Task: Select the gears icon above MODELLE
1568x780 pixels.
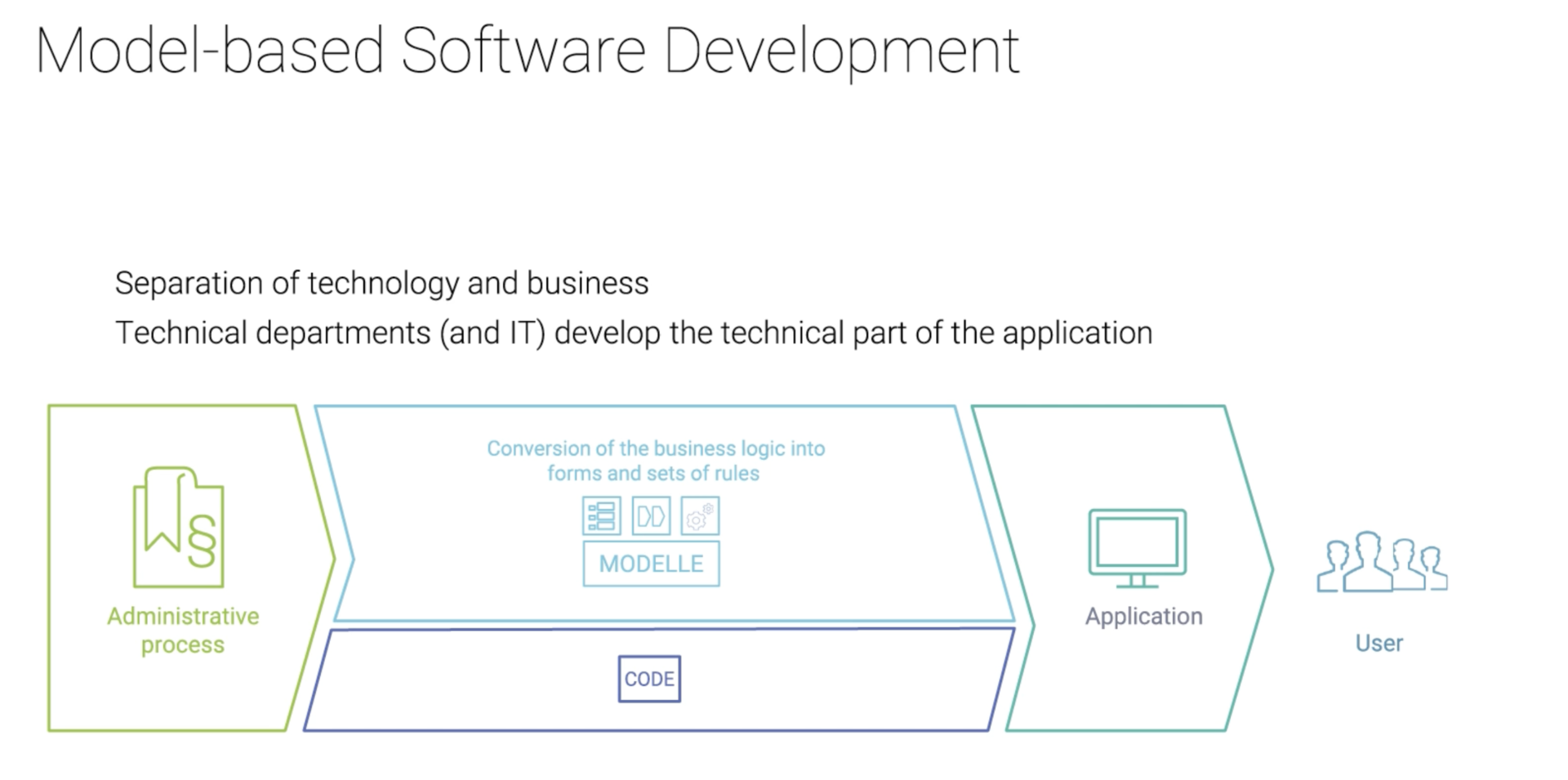Action: coord(700,516)
